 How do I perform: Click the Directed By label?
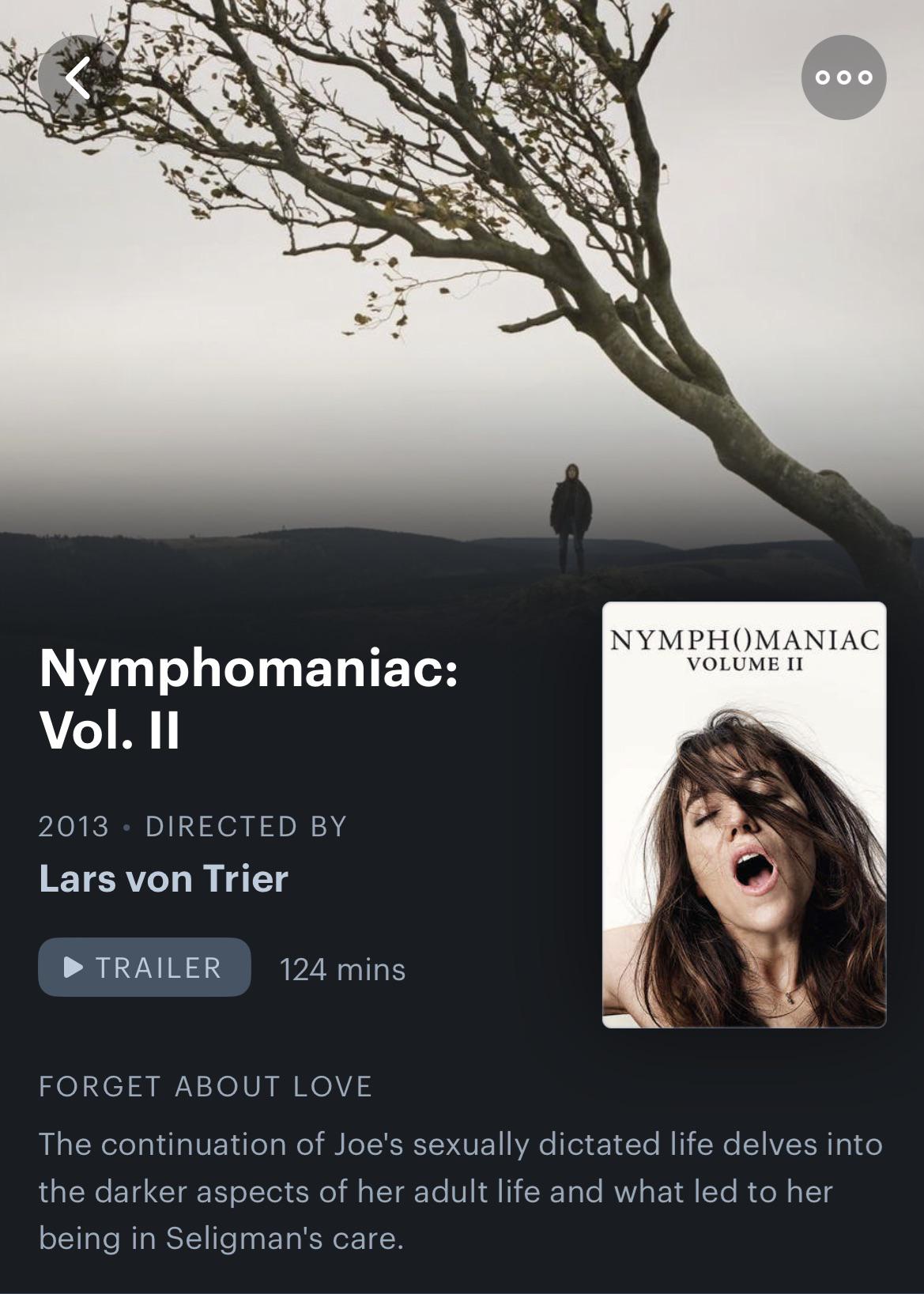click(247, 826)
